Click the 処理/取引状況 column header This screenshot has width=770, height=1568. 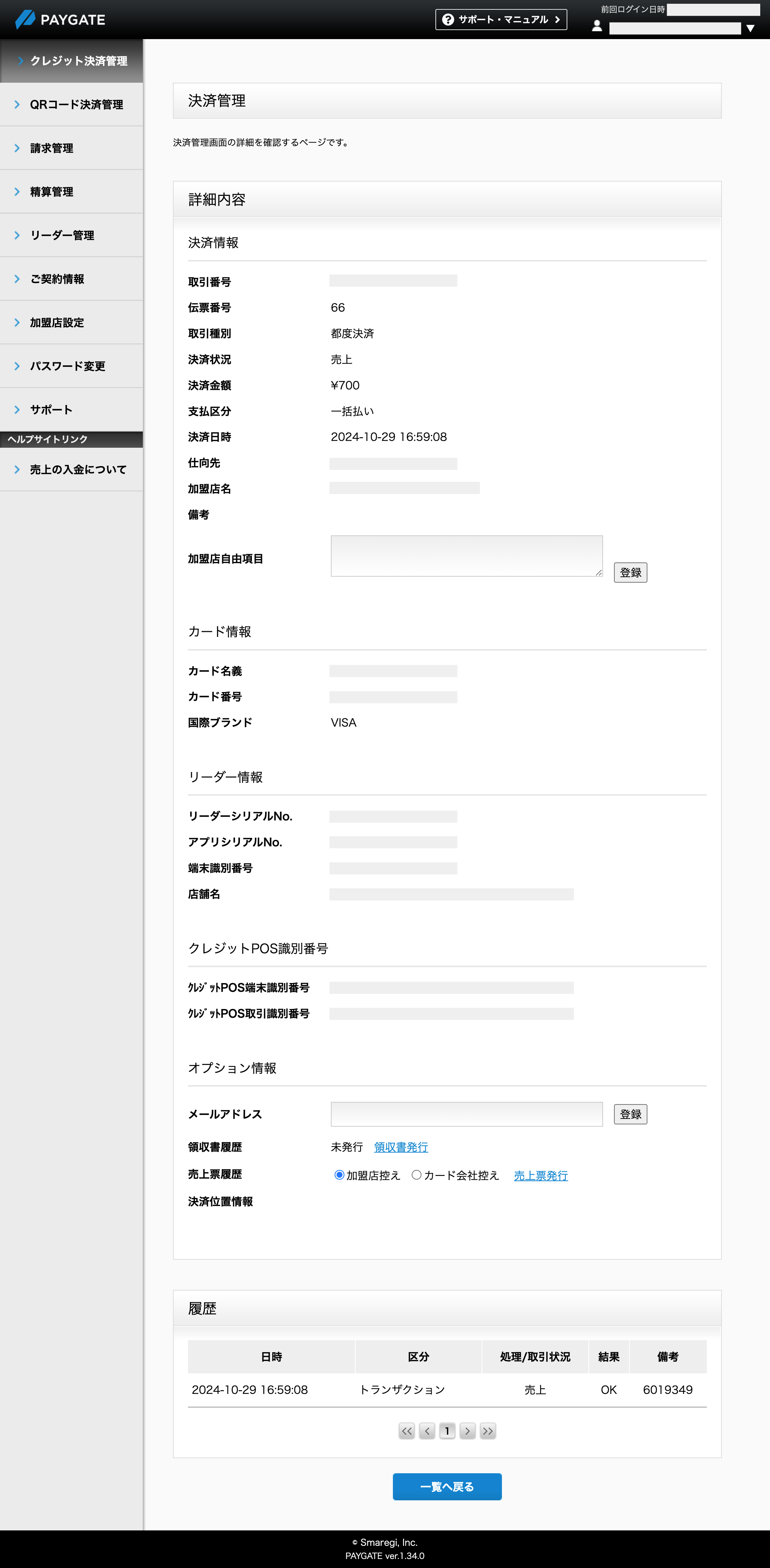pyautogui.click(x=535, y=1357)
